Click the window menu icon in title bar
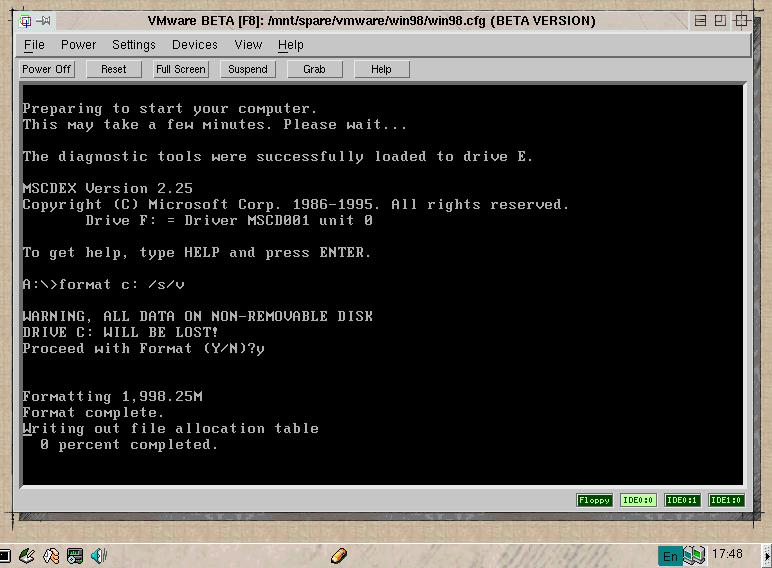Screen dimensions: 772x568 (x=26, y=21)
